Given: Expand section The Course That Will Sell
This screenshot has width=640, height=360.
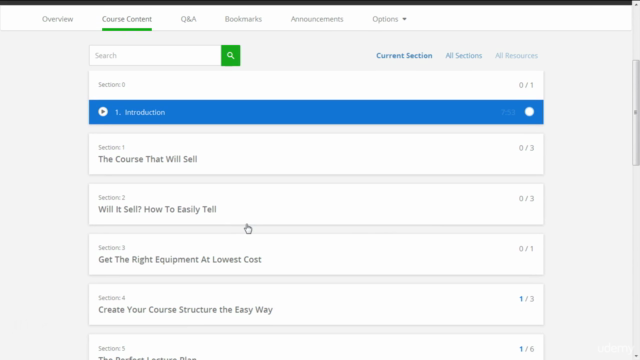Looking at the screenshot, I should (x=316, y=154).
